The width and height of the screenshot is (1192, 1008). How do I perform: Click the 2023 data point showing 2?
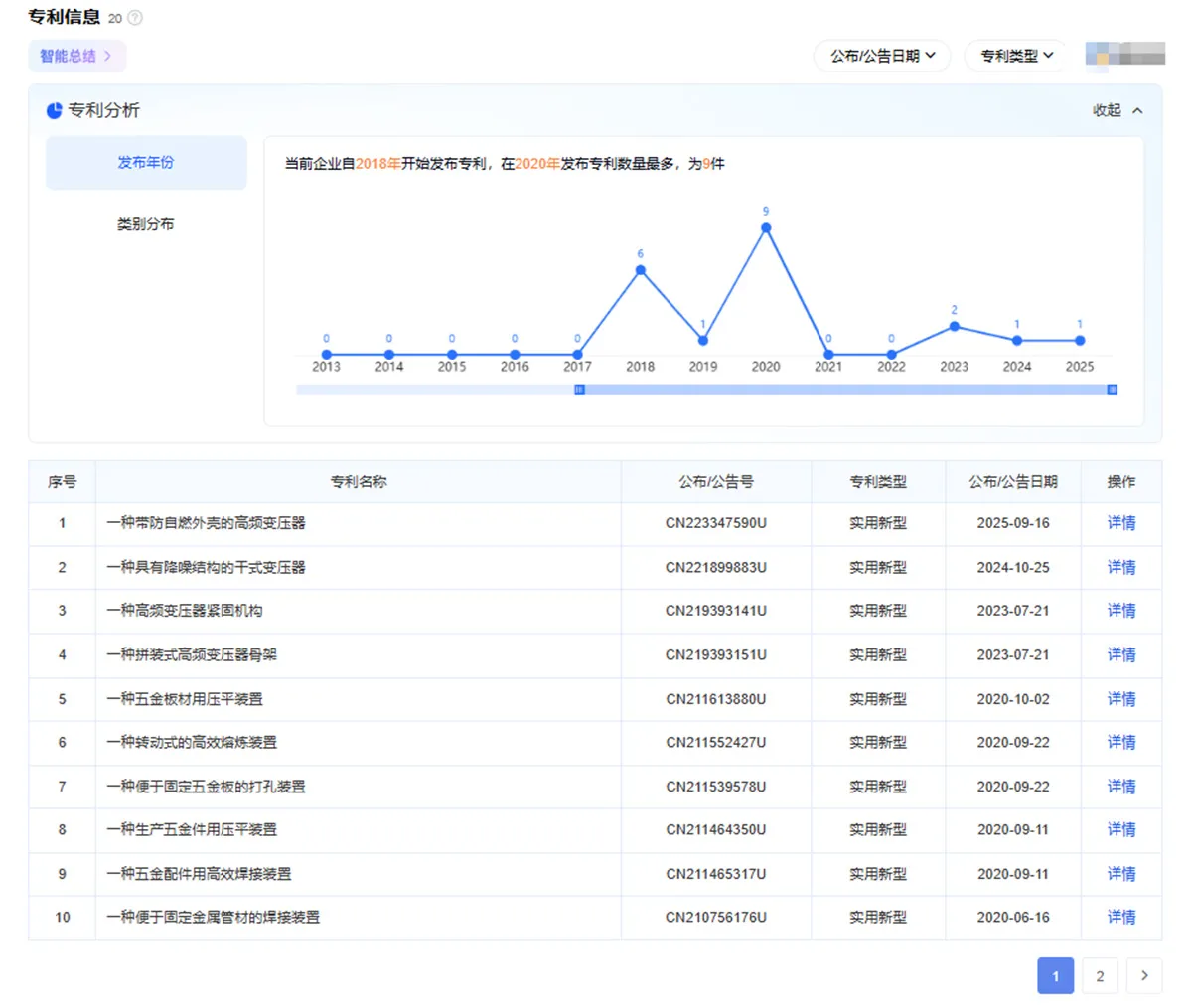[x=954, y=326]
